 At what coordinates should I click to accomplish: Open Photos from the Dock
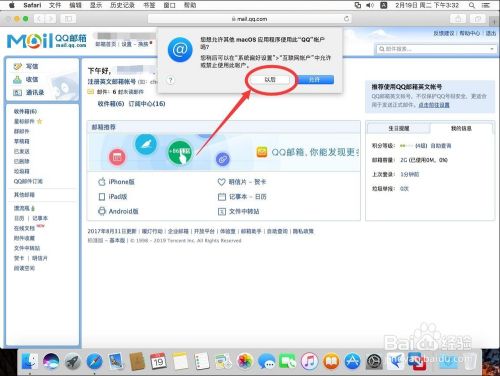click(245, 361)
